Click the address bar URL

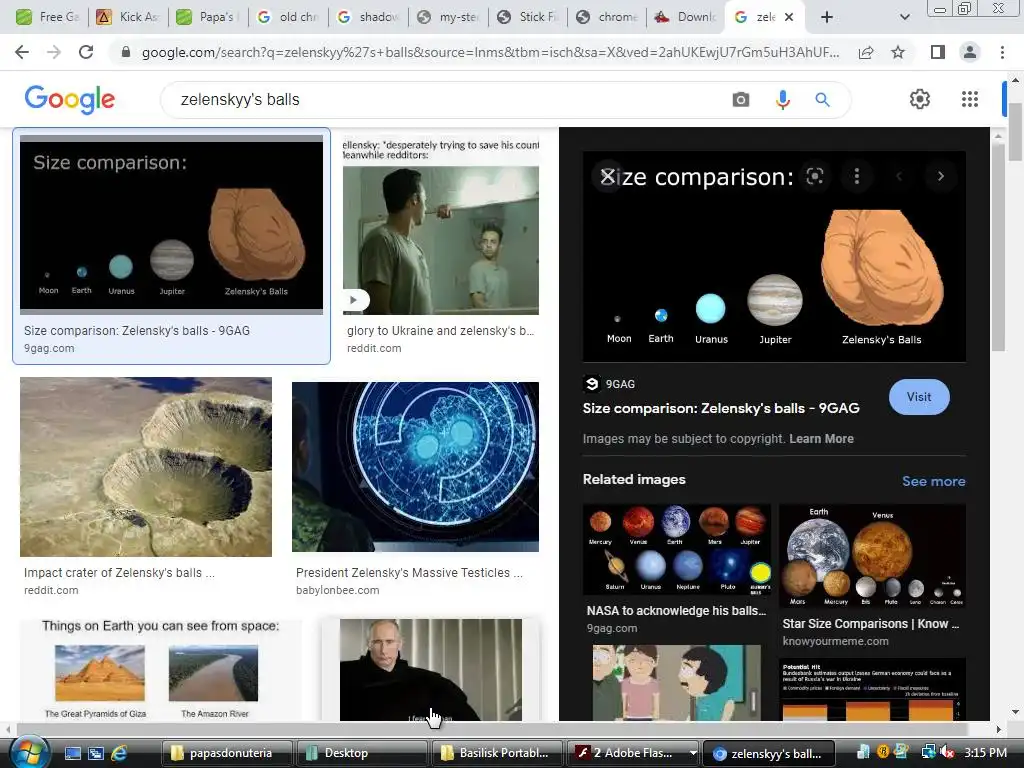(x=490, y=52)
